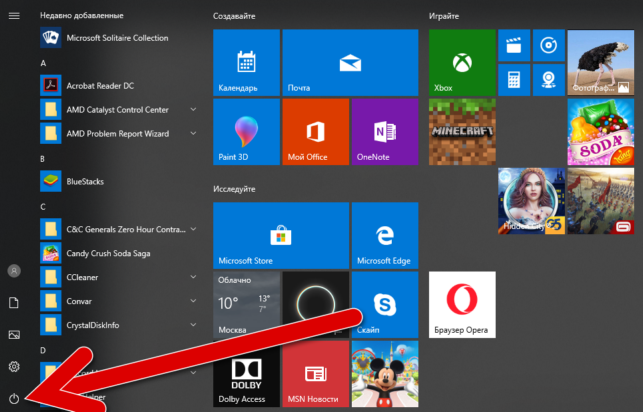Open the Moscow weather tile
643x412 pixels.
pyautogui.click(x=246, y=305)
